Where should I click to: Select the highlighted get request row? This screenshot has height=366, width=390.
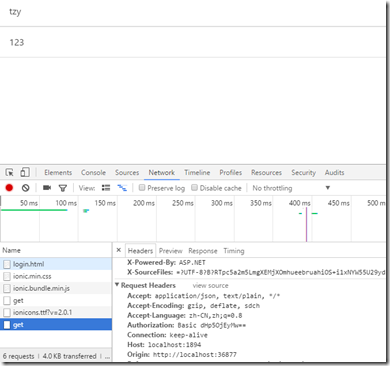click(56, 325)
